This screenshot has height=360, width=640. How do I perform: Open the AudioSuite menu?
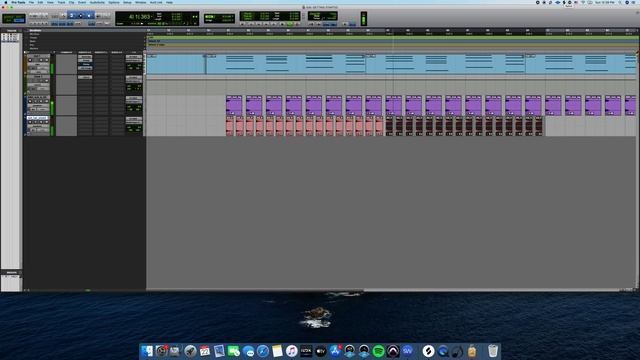click(x=97, y=2)
